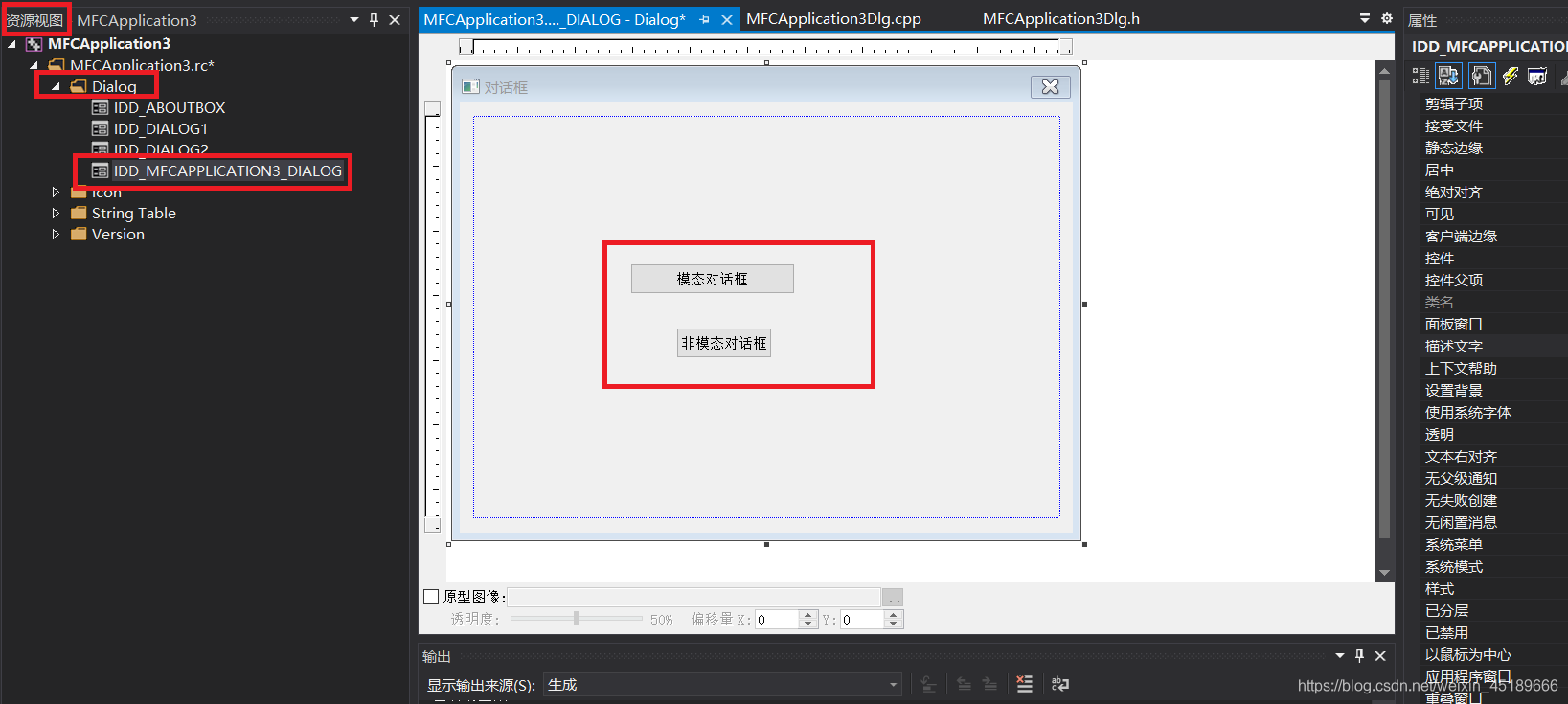Image resolution: width=1568 pixels, height=704 pixels.
Task: Decrease the Y offset spinner
Action: point(893,625)
